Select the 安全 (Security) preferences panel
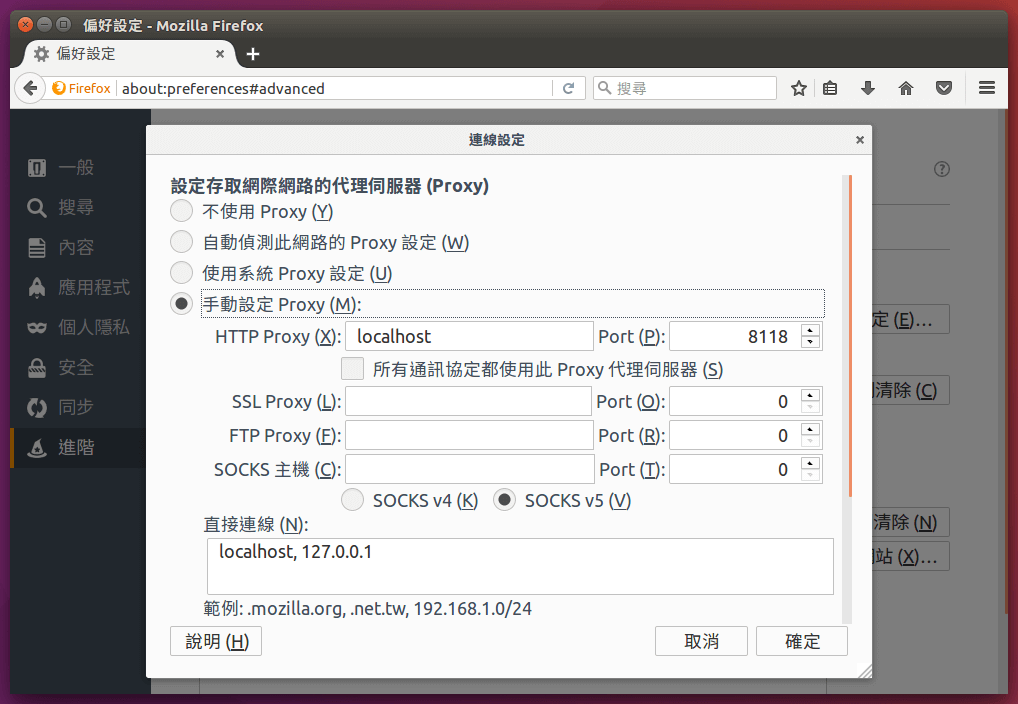Viewport: 1018px width, 704px height. click(x=75, y=367)
